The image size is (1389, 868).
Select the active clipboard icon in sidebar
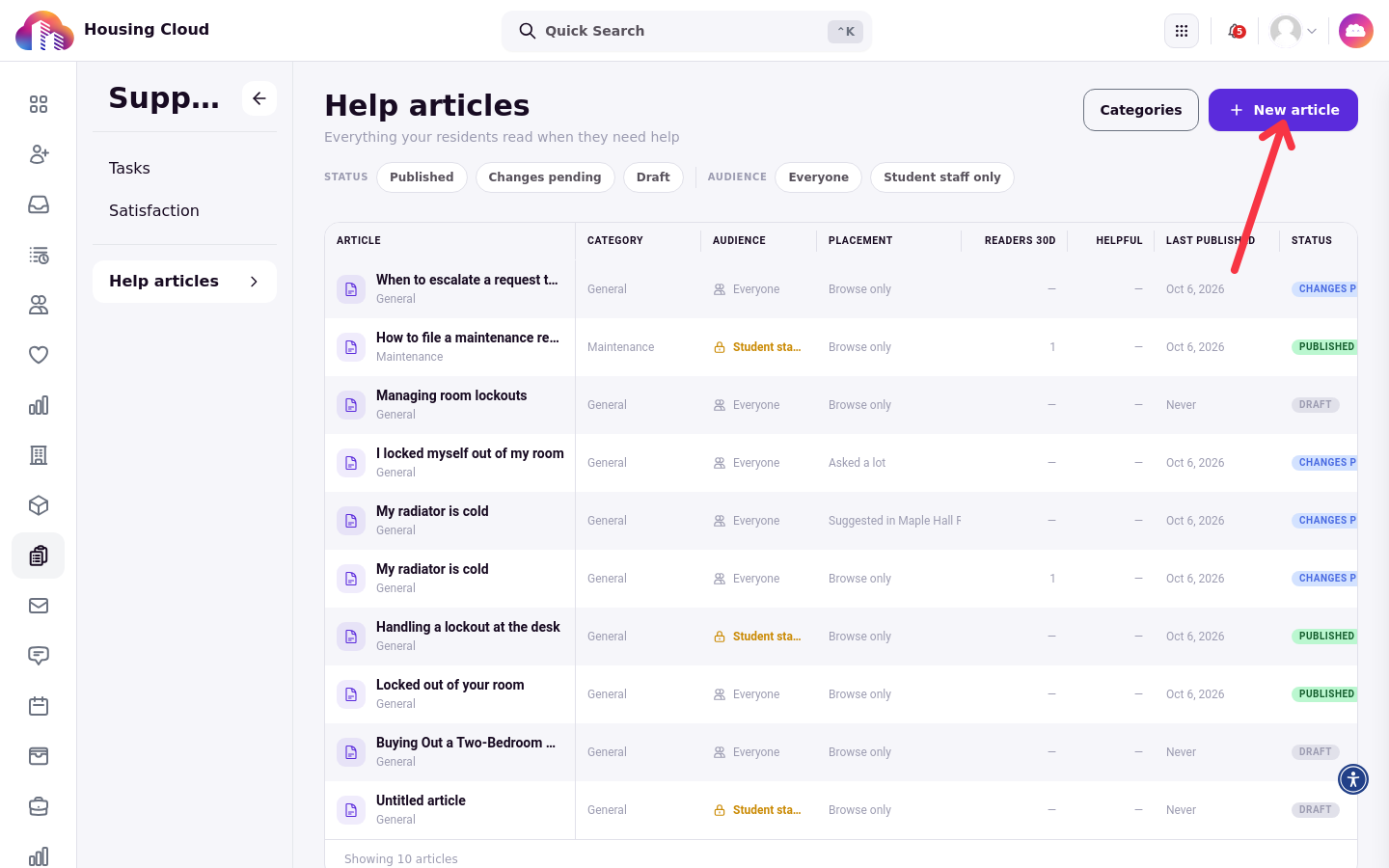coord(39,556)
